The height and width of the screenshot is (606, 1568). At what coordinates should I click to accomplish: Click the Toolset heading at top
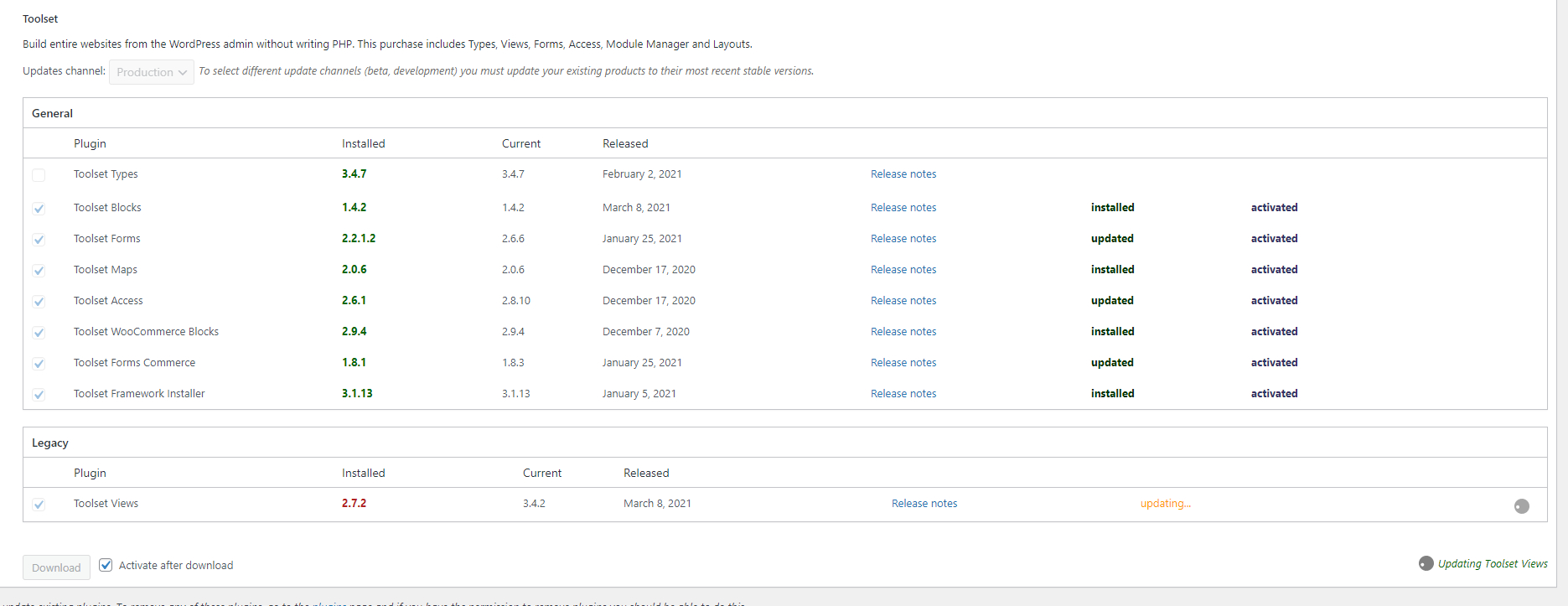40,18
